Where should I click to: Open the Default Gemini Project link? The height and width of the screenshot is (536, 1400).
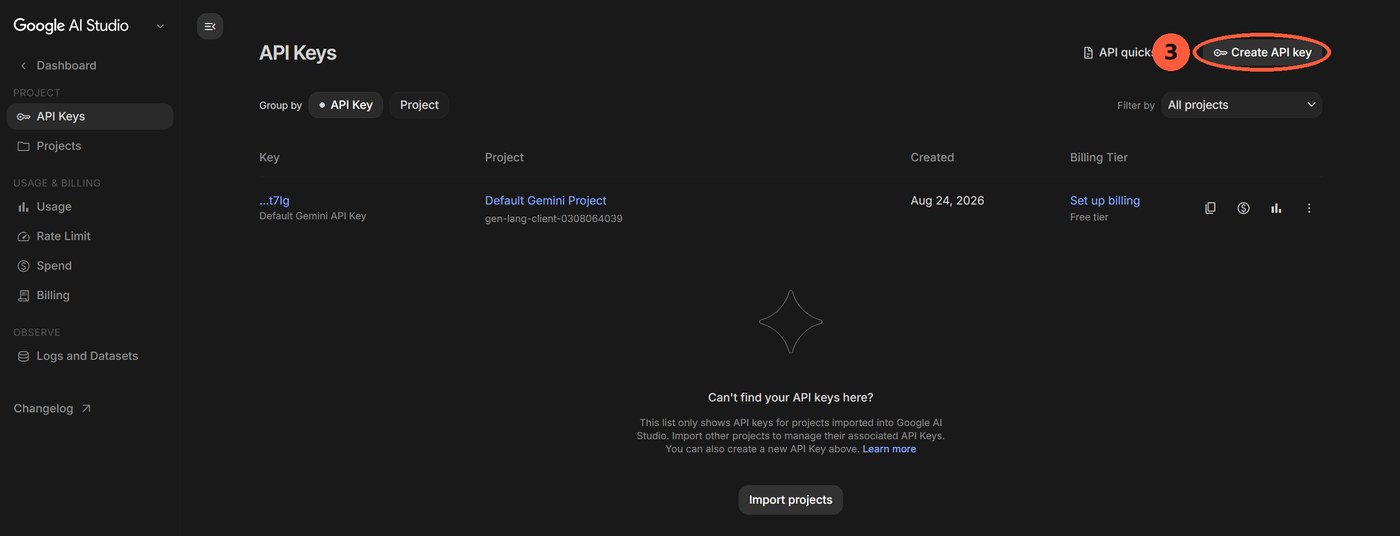[545, 200]
